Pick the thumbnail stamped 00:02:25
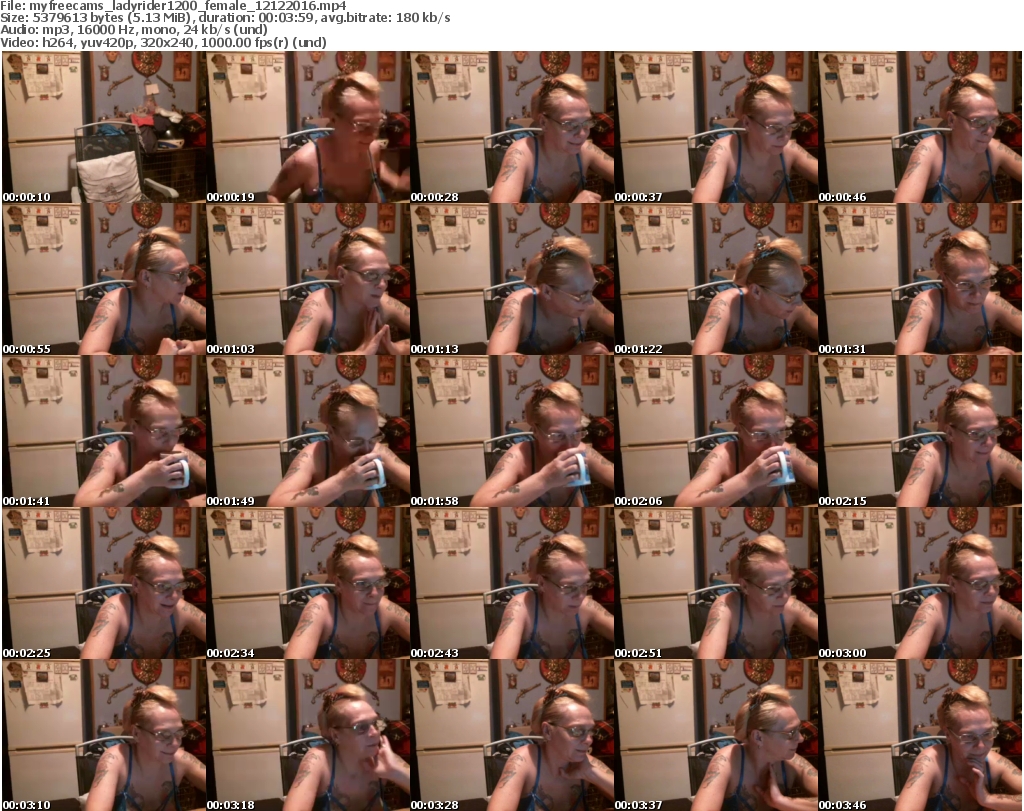1024x811 pixels. (104, 583)
